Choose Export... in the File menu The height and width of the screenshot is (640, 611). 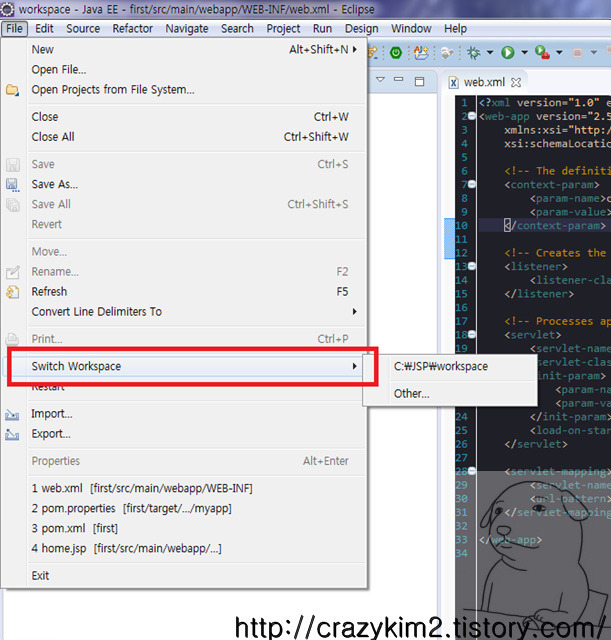pos(184,433)
